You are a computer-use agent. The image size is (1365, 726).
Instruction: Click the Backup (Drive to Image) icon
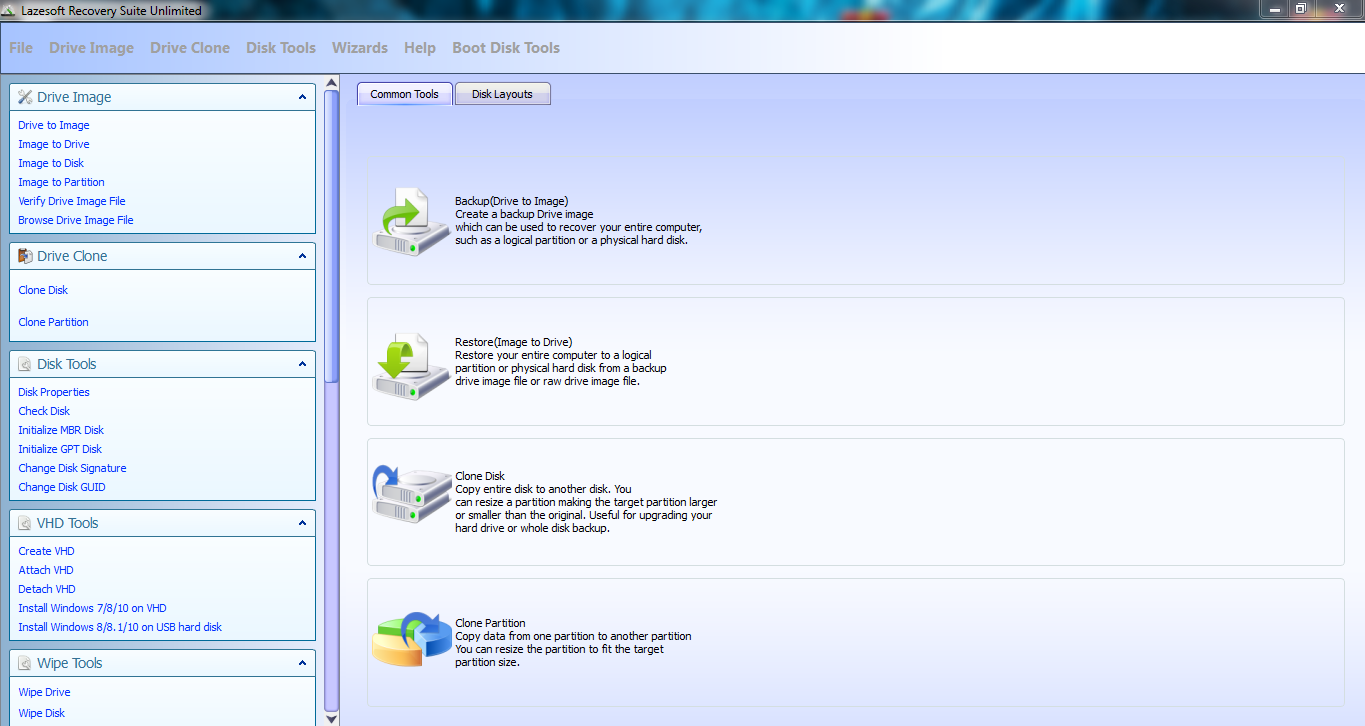(x=412, y=221)
